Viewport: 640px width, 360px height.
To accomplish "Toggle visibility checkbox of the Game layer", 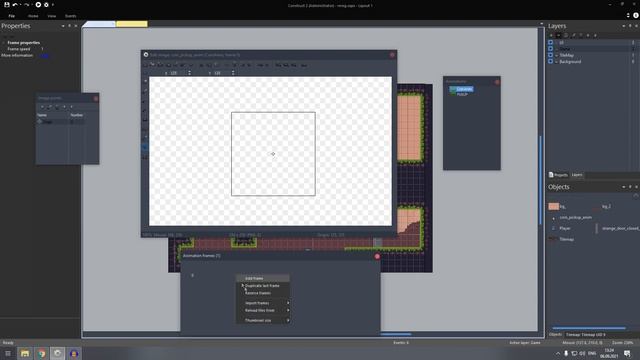I will tap(550, 49).
